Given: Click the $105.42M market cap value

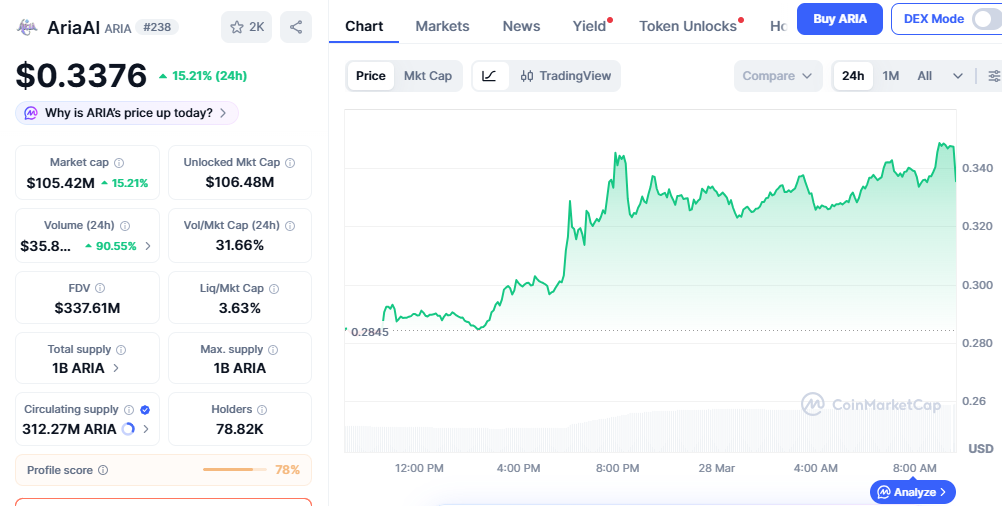Looking at the screenshot, I should tap(61, 183).
